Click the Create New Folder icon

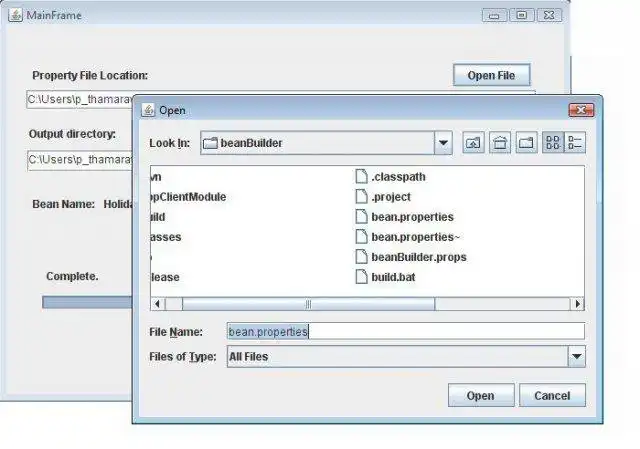526,143
